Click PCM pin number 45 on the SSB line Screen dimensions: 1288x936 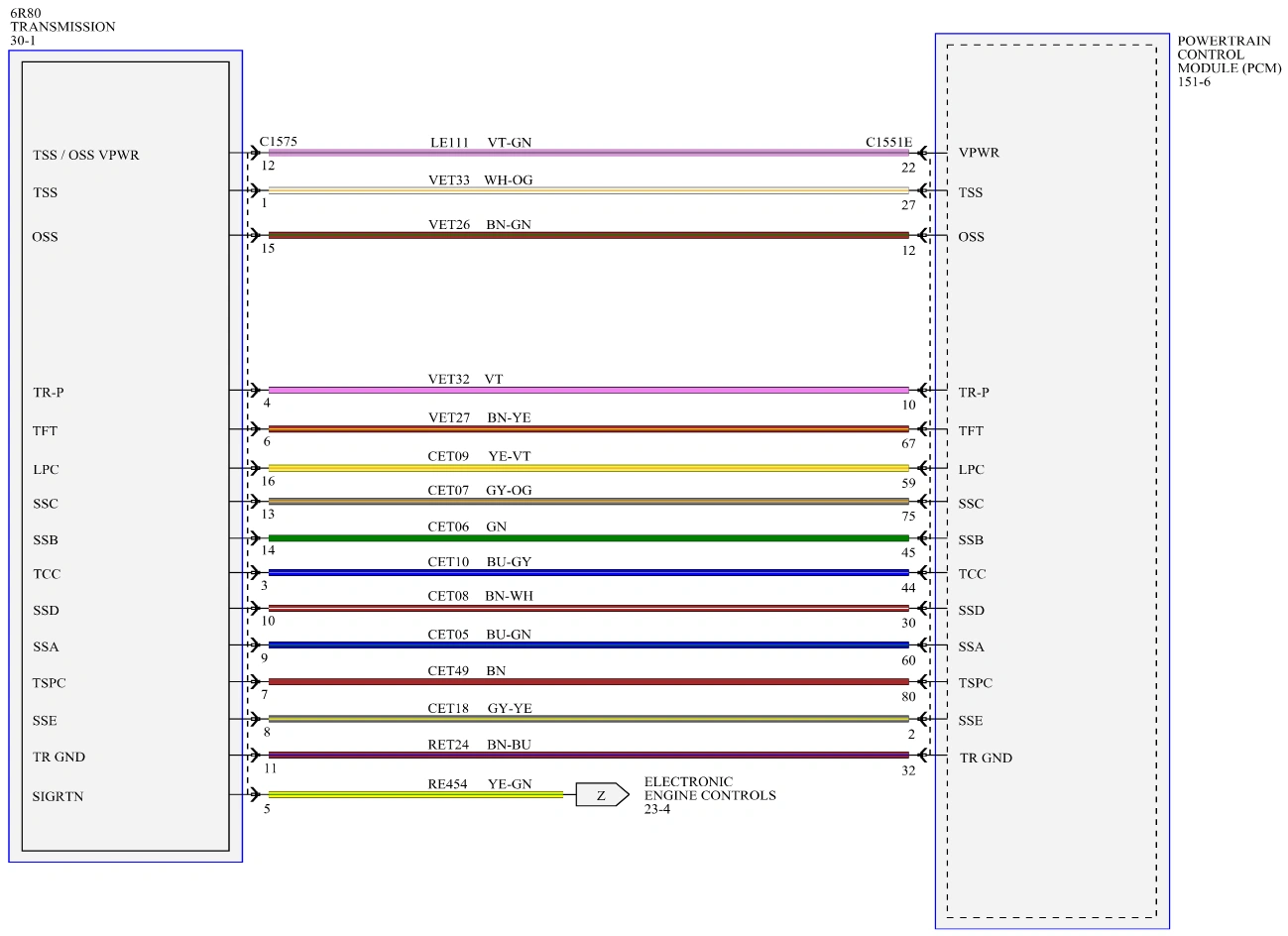[x=908, y=552]
